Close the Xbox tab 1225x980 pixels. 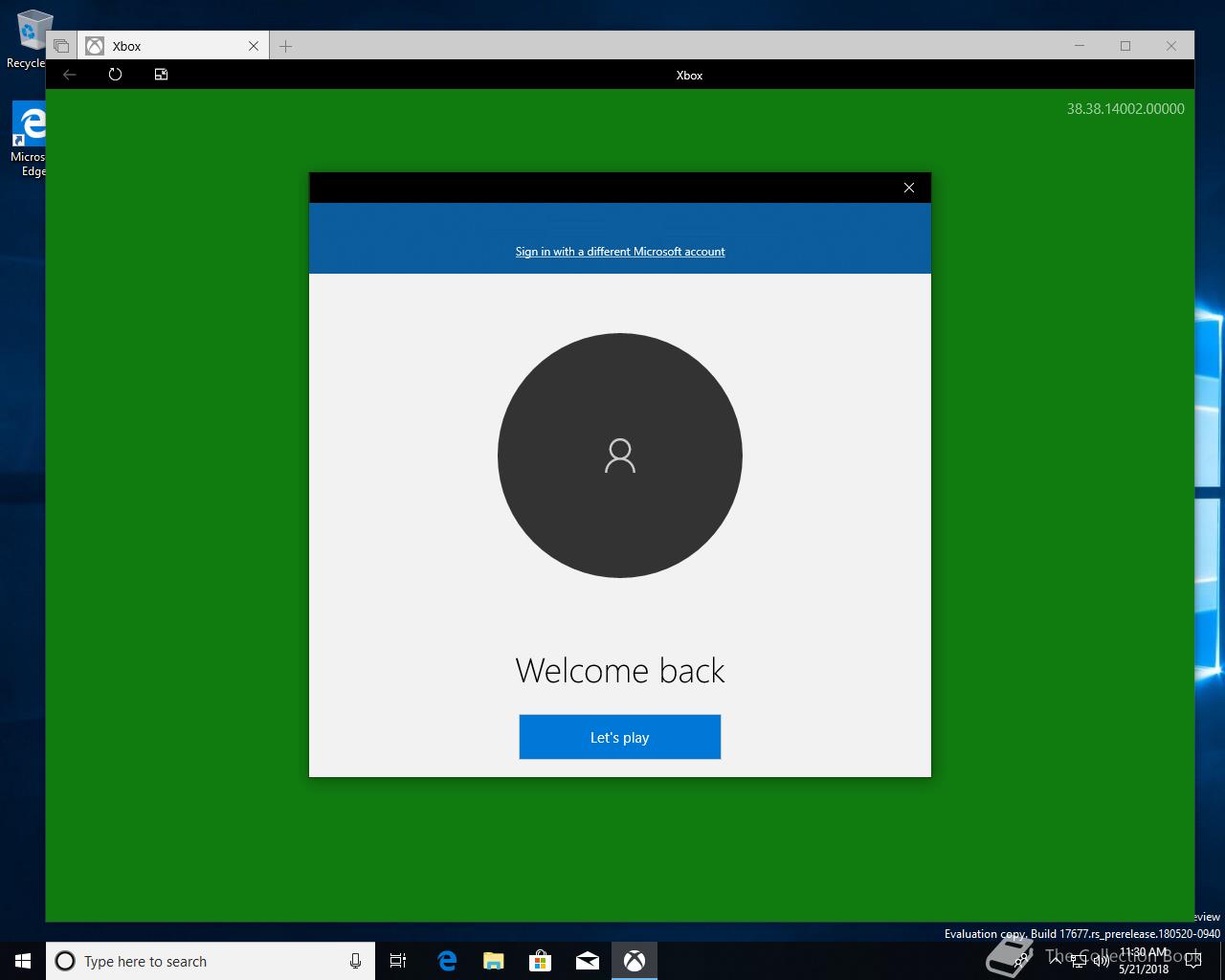[x=254, y=46]
